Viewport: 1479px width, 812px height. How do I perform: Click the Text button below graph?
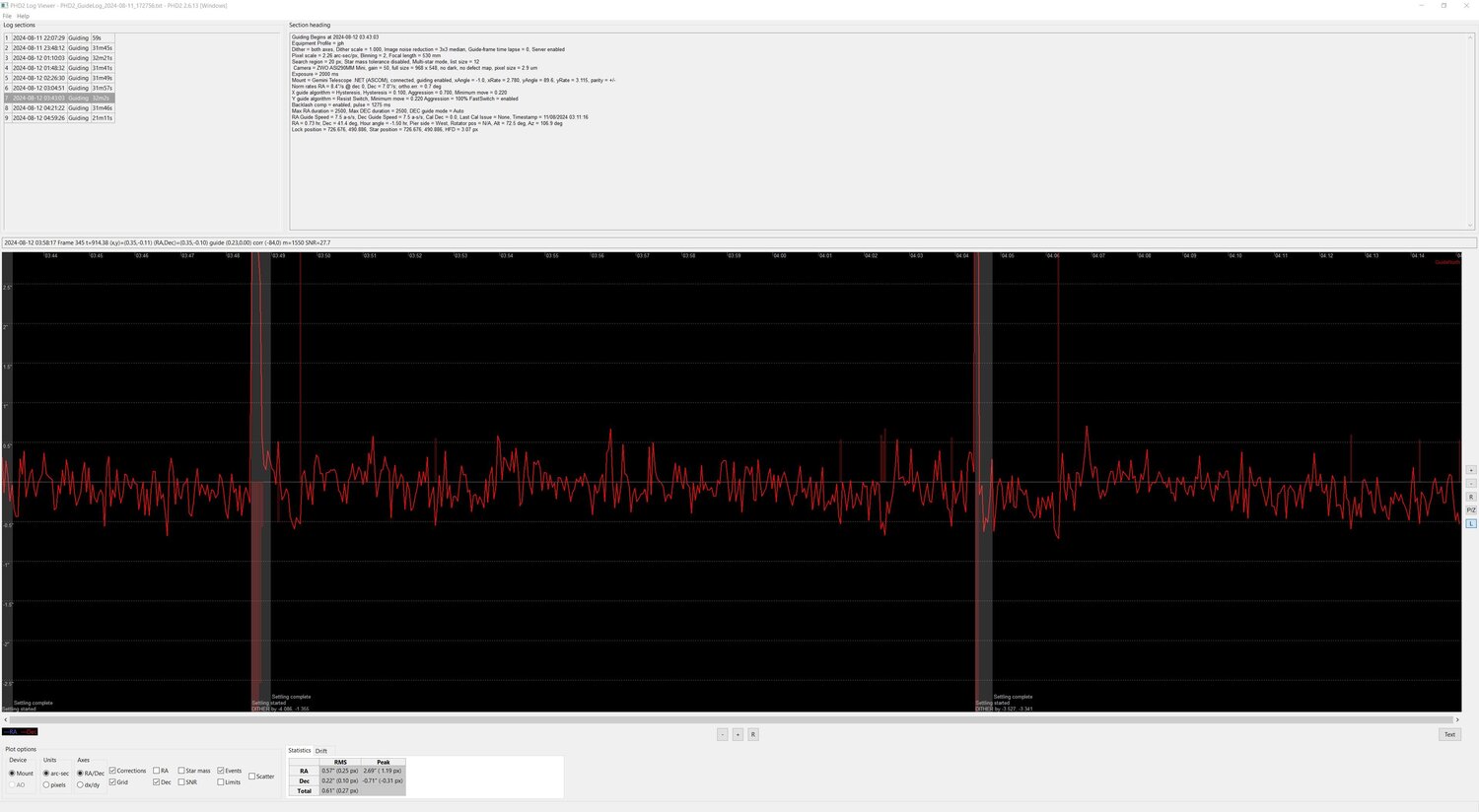1449,734
